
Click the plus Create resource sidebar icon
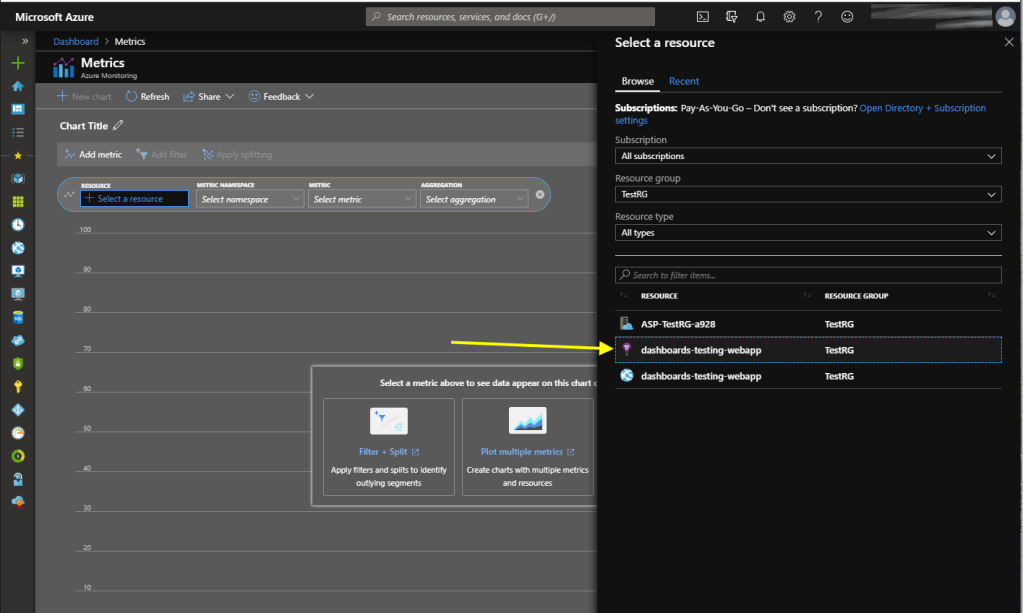[17, 63]
